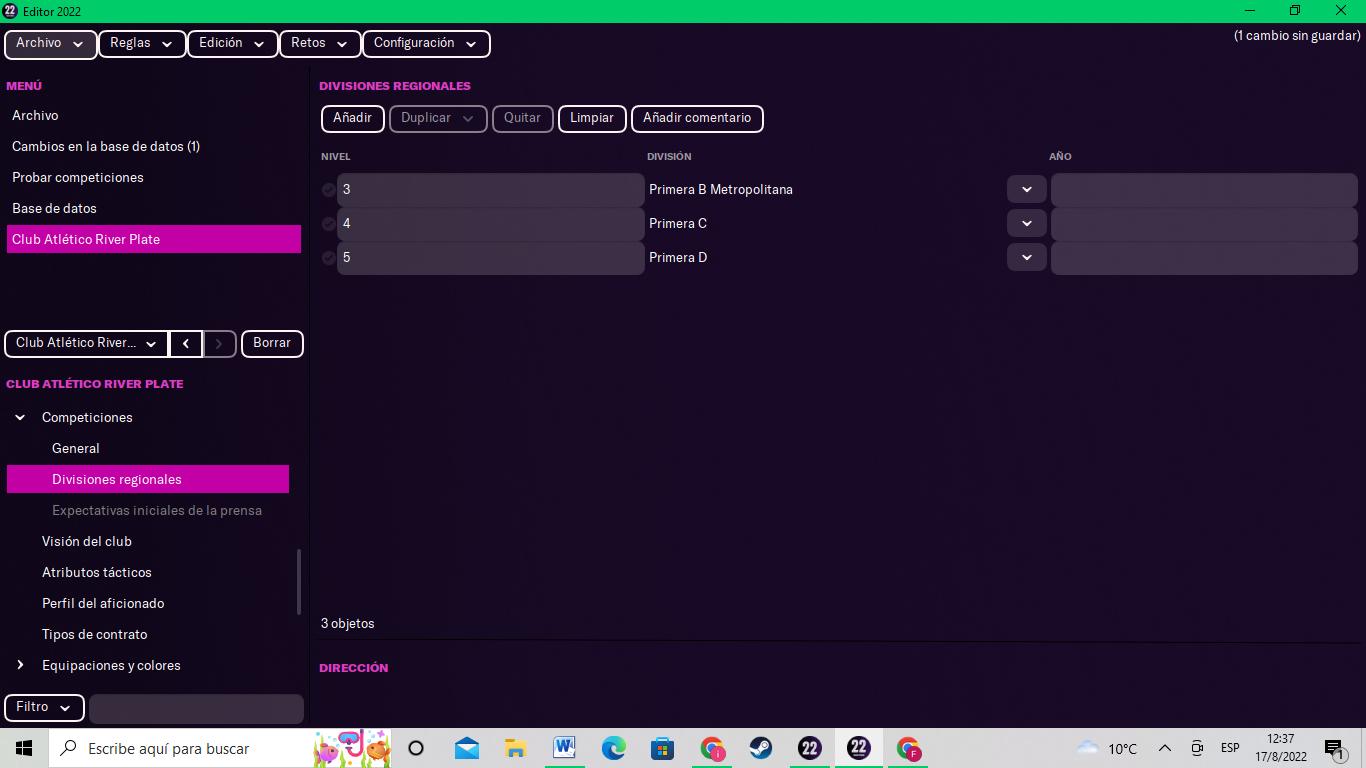Screen dimensions: 1366x768
Task: Select Probar competiciones in the menu
Action: [154, 178]
